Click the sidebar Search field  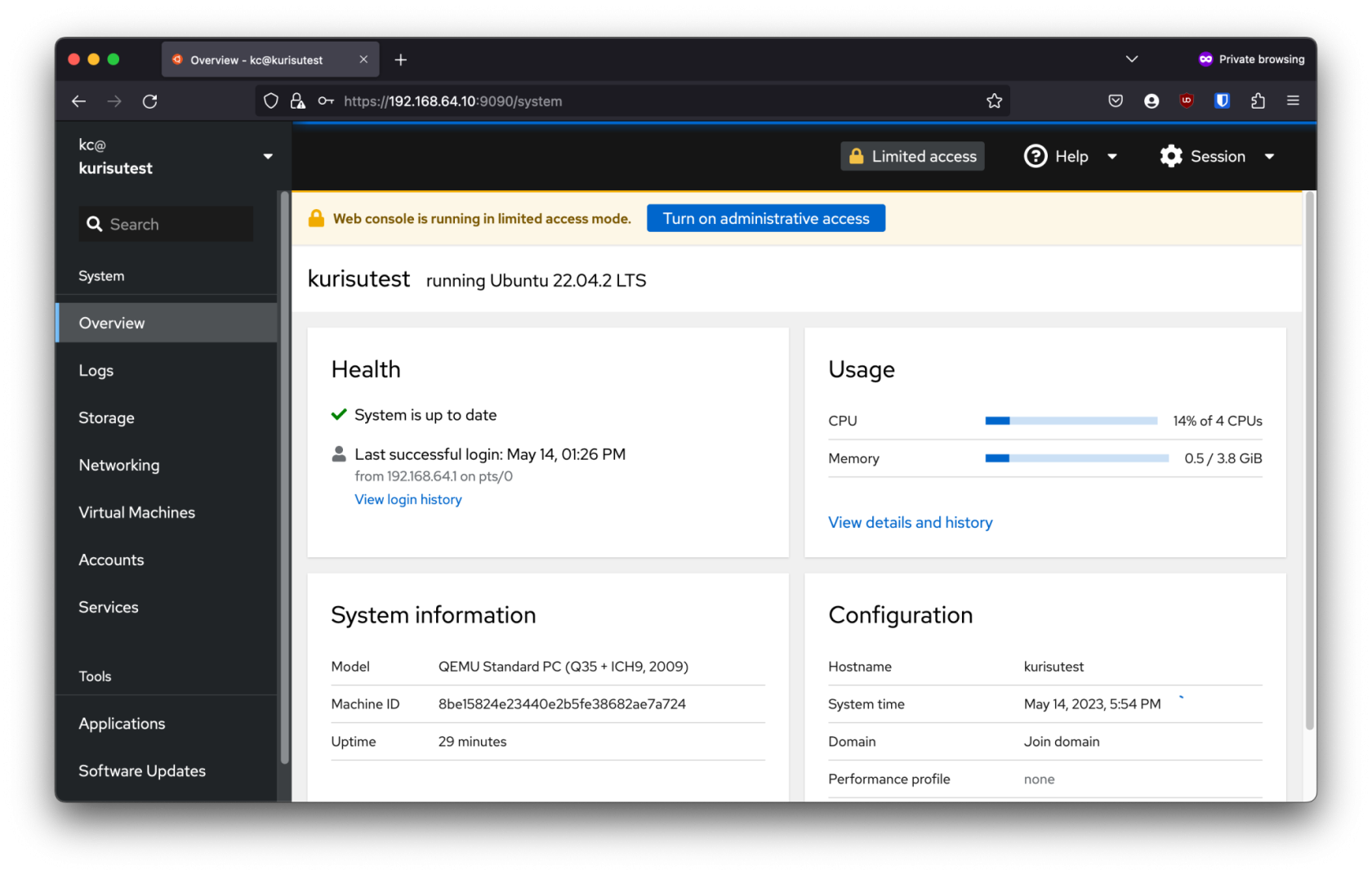pyautogui.click(x=167, y=224)
